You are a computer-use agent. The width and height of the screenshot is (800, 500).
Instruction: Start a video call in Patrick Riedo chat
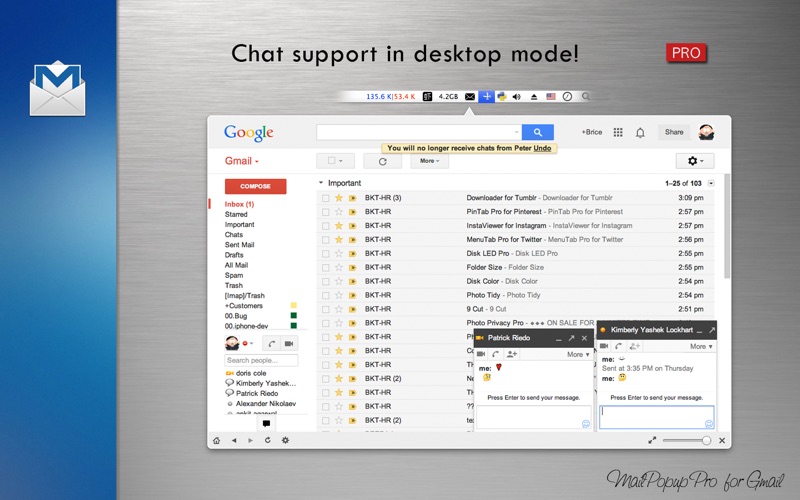pyautogui.click(x=481, y=354)
